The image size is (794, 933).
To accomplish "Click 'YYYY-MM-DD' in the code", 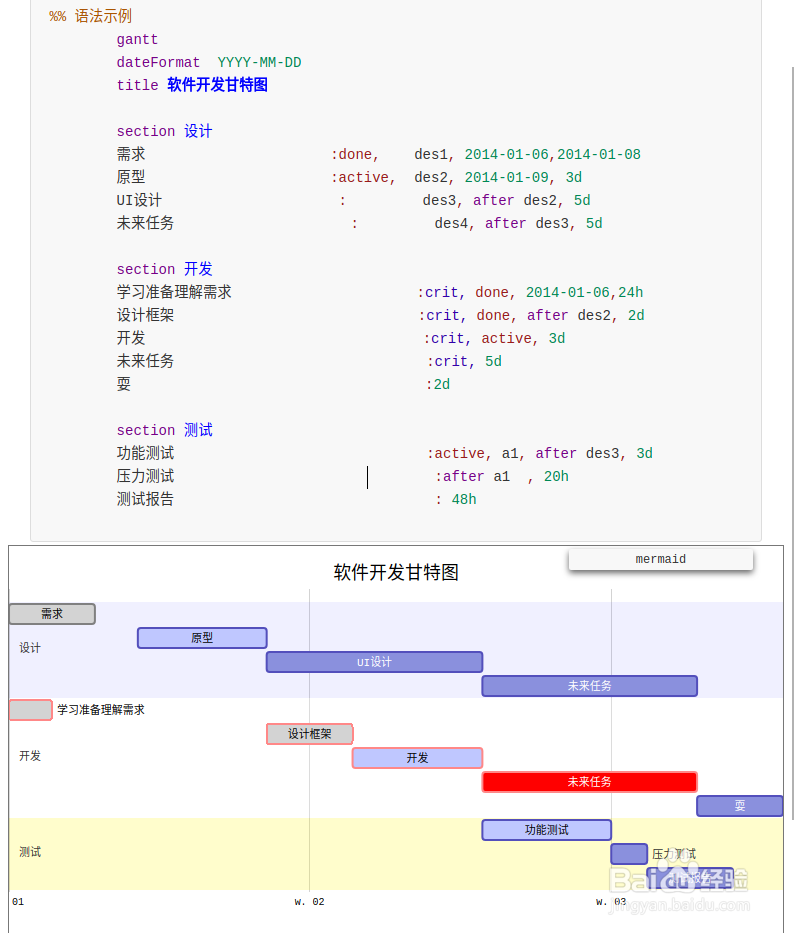I will 260,62.
